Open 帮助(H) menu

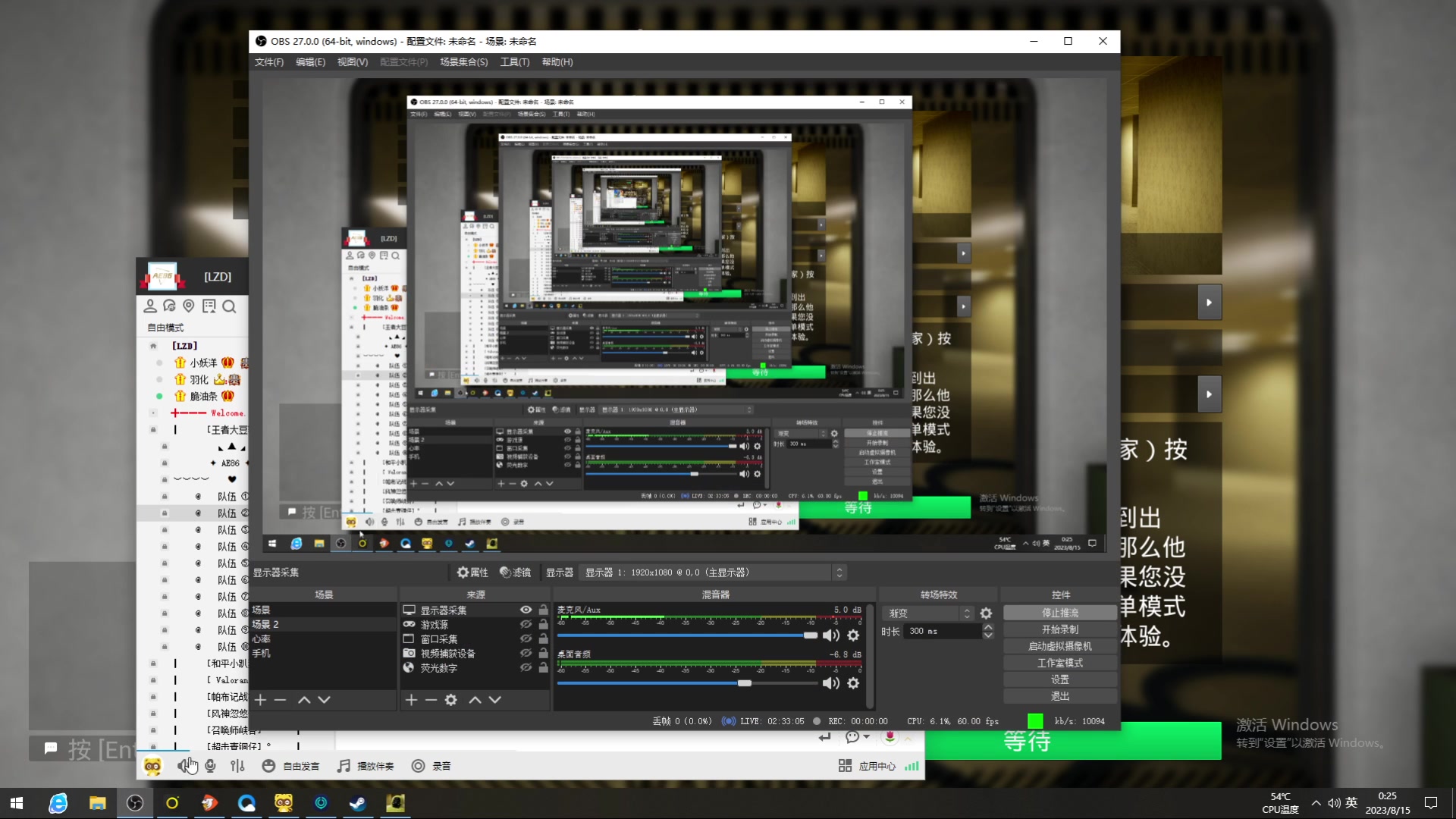pyautogui.click(x=557, y=62)
